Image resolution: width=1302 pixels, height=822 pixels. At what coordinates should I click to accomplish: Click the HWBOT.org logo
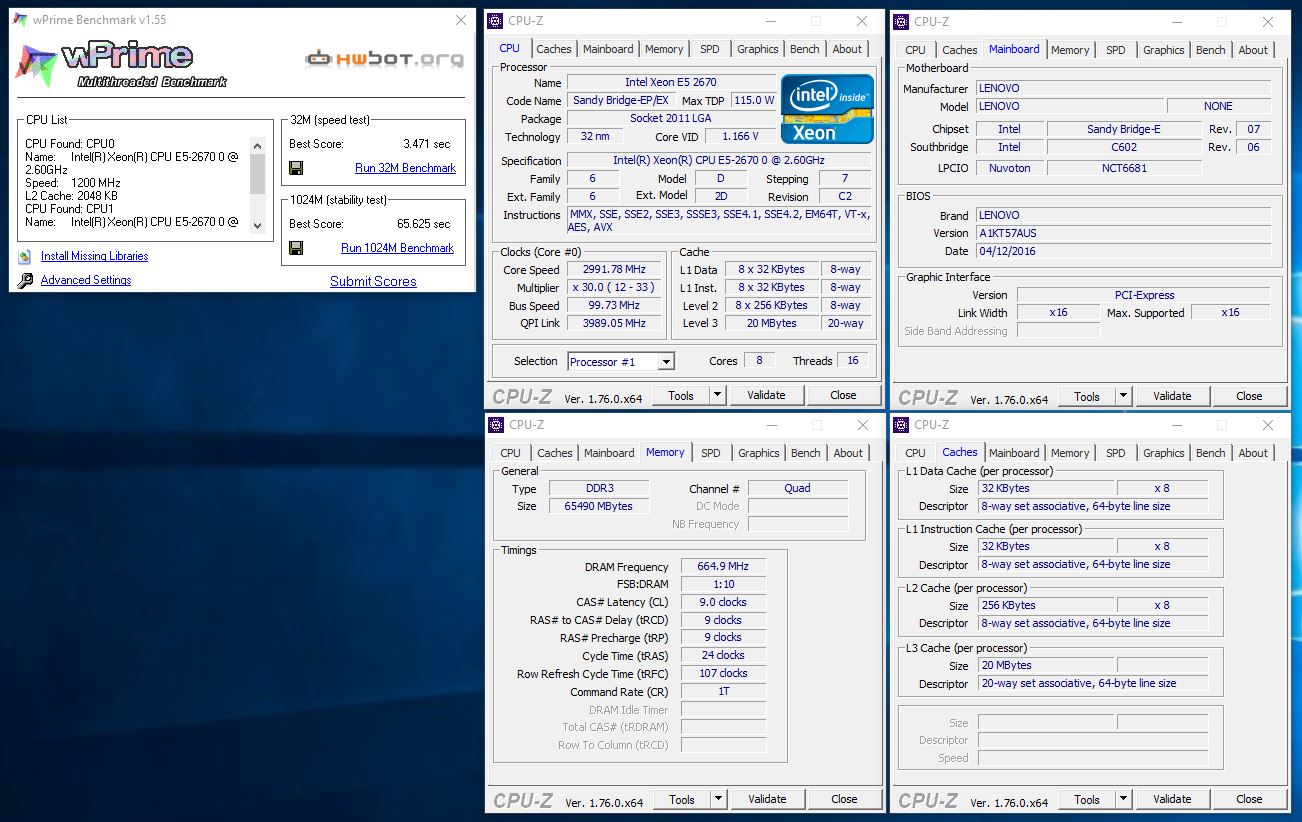(x=385, y=58)
